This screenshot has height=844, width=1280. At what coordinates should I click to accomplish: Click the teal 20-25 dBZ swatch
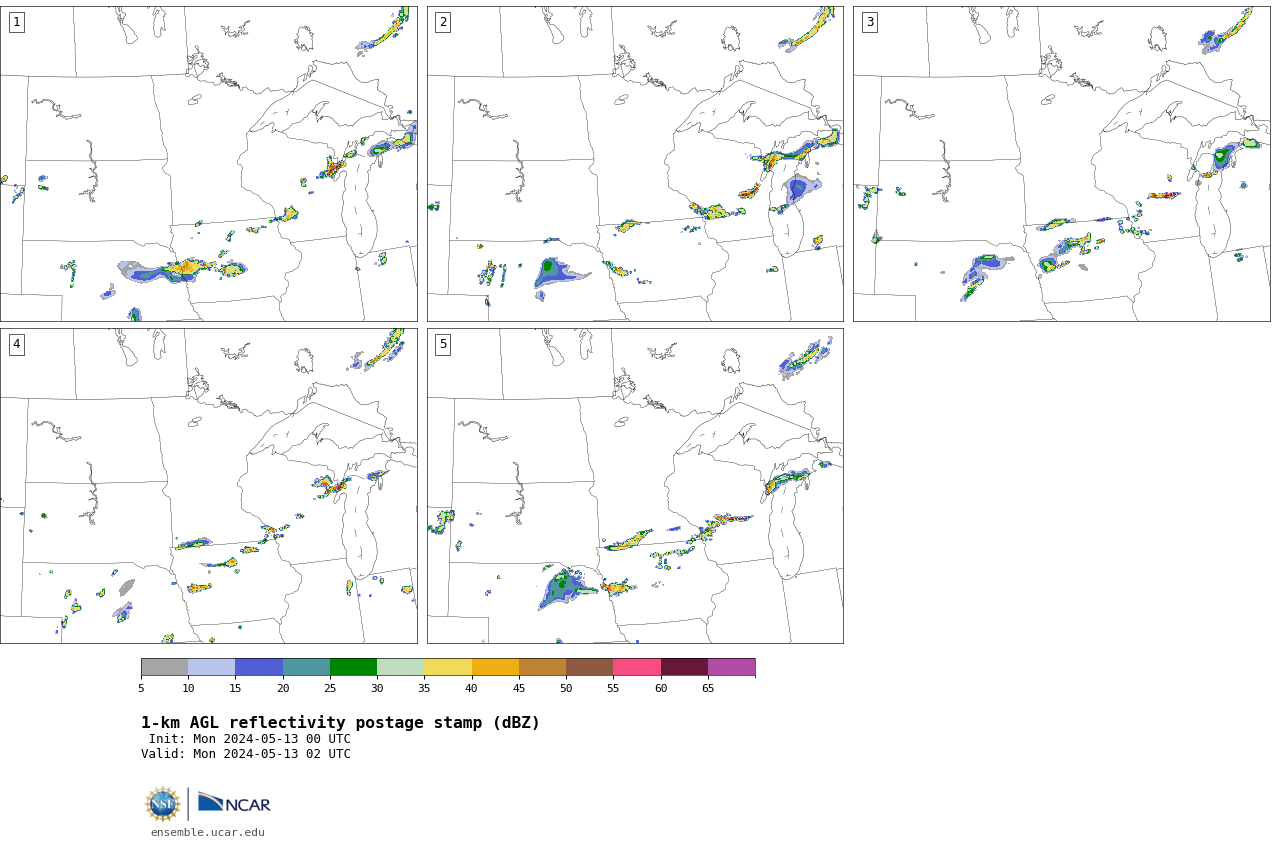[x=306, y=667]
